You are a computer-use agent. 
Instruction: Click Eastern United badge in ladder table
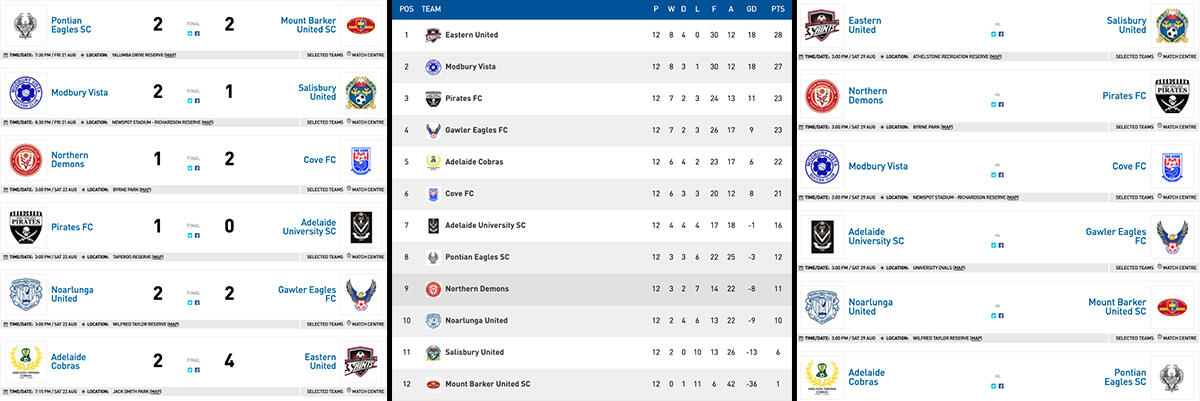point(432,35)
